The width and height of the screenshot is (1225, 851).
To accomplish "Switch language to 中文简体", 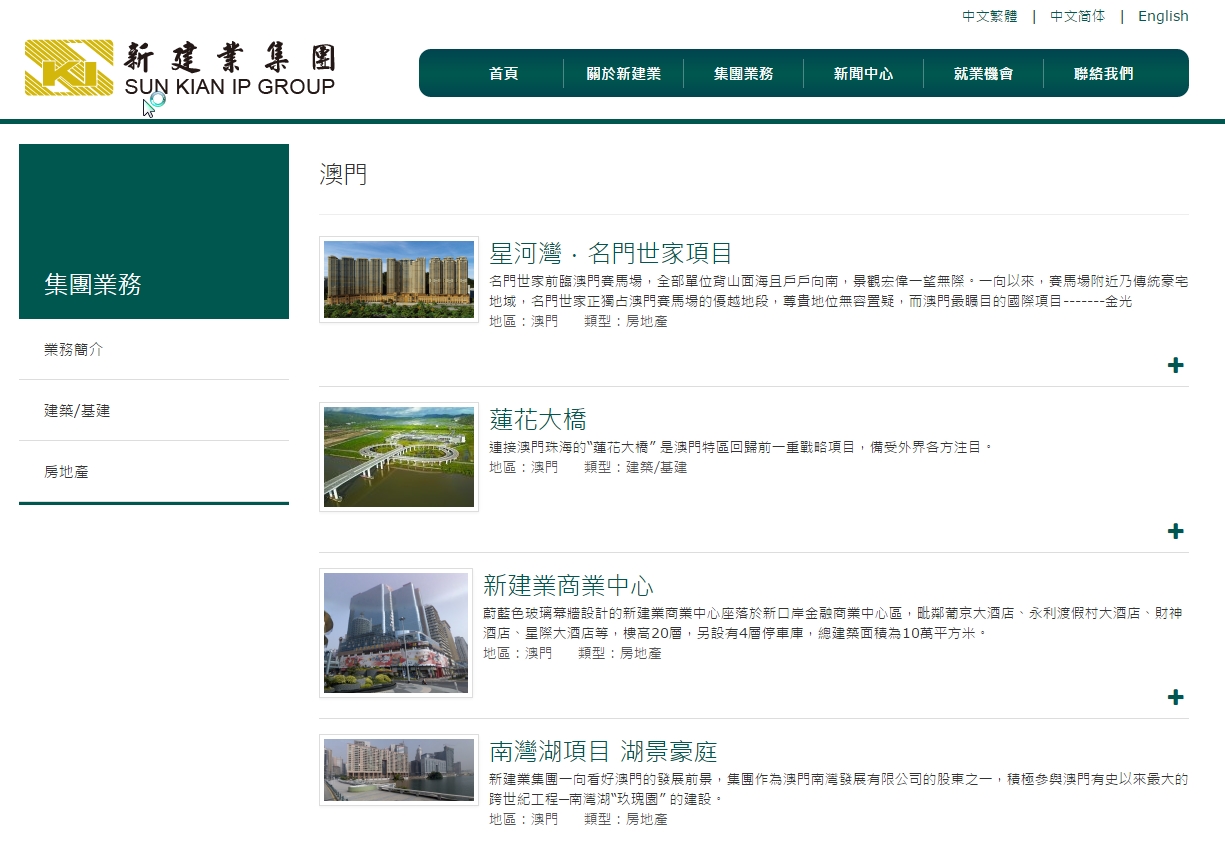I will (1077, 16).
